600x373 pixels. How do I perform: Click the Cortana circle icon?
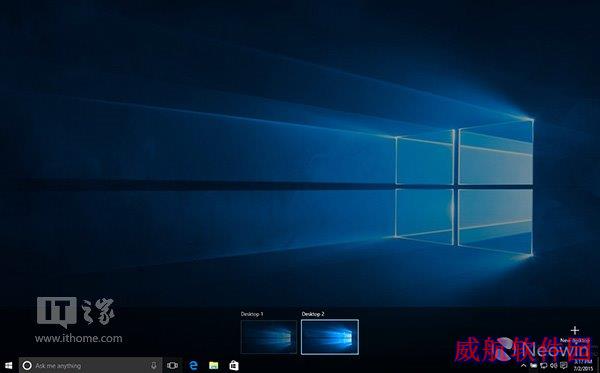click(x=27, y=365)
